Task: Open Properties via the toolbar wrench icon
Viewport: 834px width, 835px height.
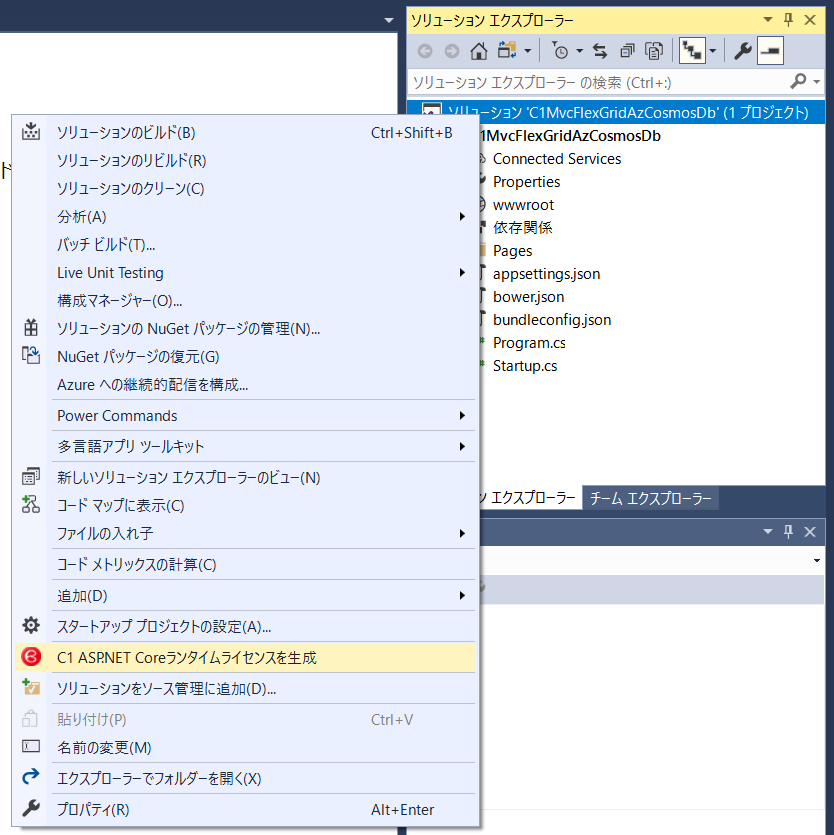Action: pos(742,51)
